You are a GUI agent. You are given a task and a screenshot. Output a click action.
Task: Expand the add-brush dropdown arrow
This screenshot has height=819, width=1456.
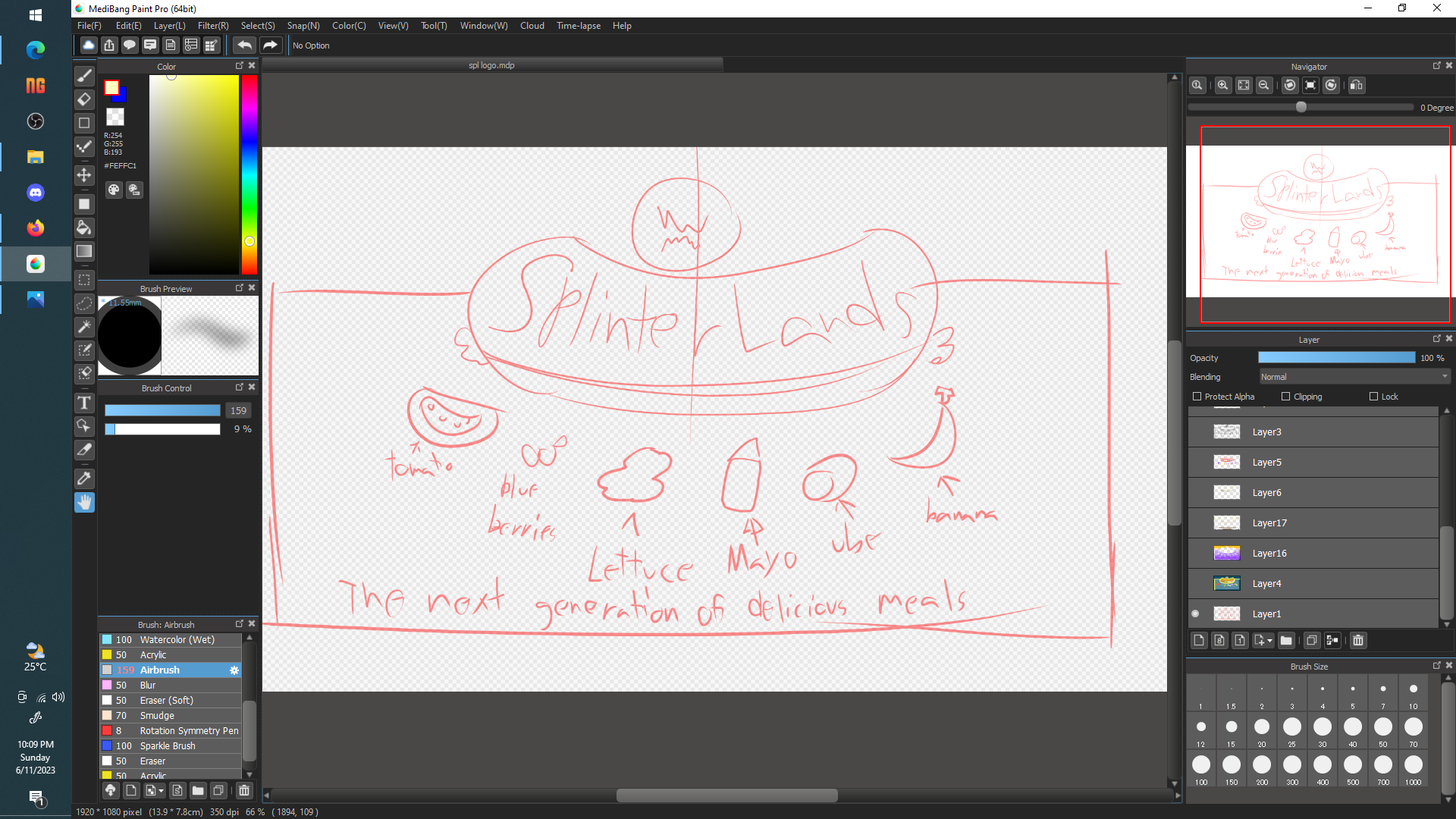pyautogui.click(x=162, y=791)
